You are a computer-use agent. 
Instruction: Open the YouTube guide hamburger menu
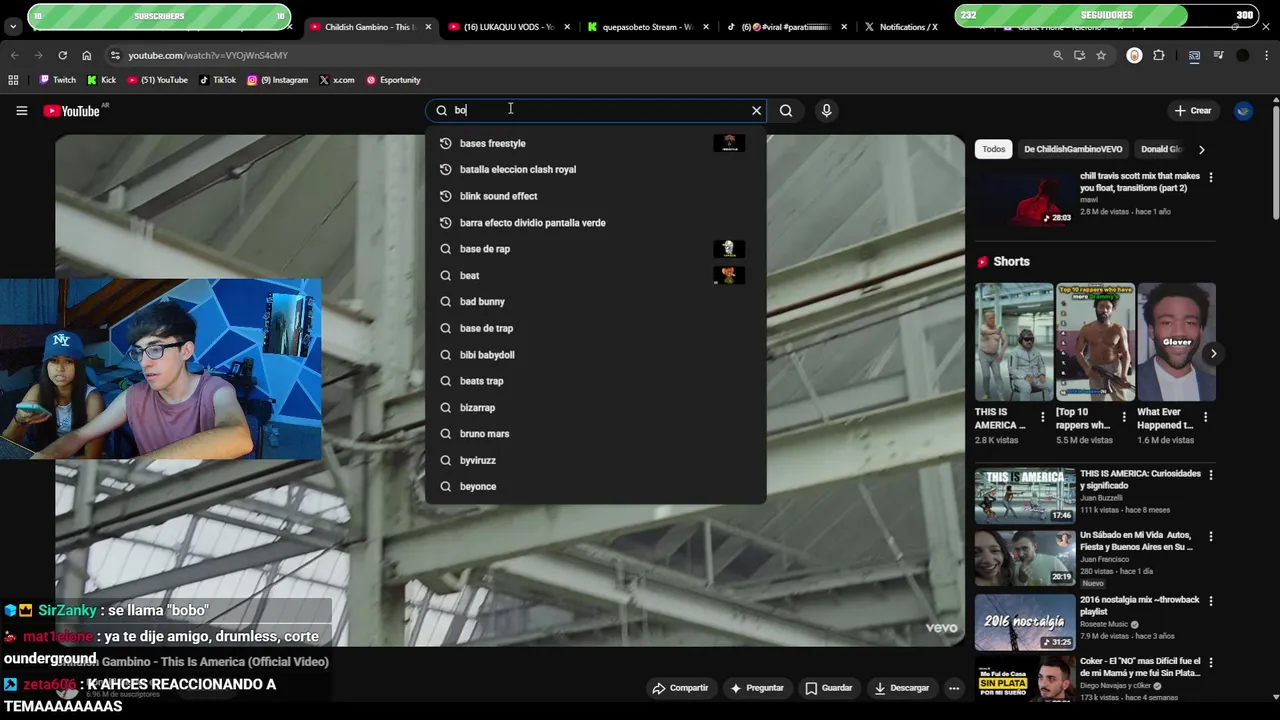[x=21, y=111]
